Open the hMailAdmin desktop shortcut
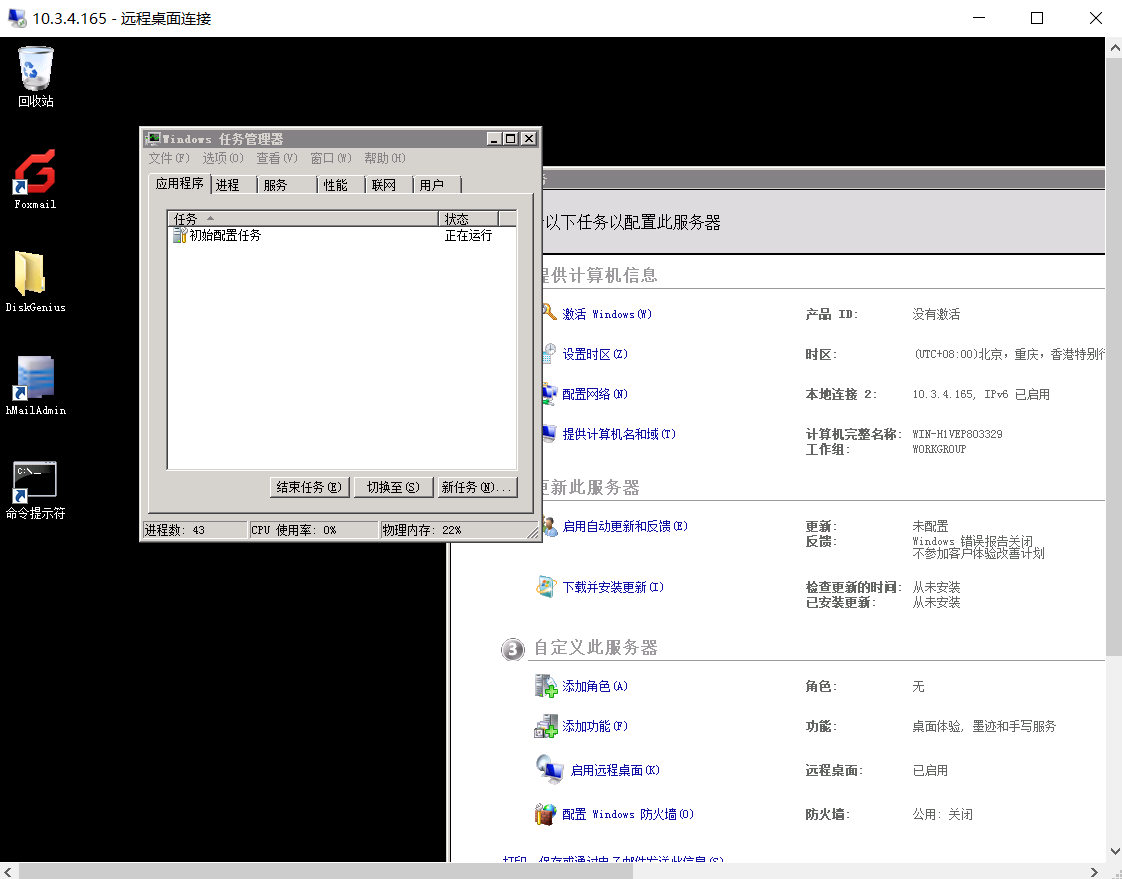Viewport: 1122px width, 879px height. coord(35,379)
